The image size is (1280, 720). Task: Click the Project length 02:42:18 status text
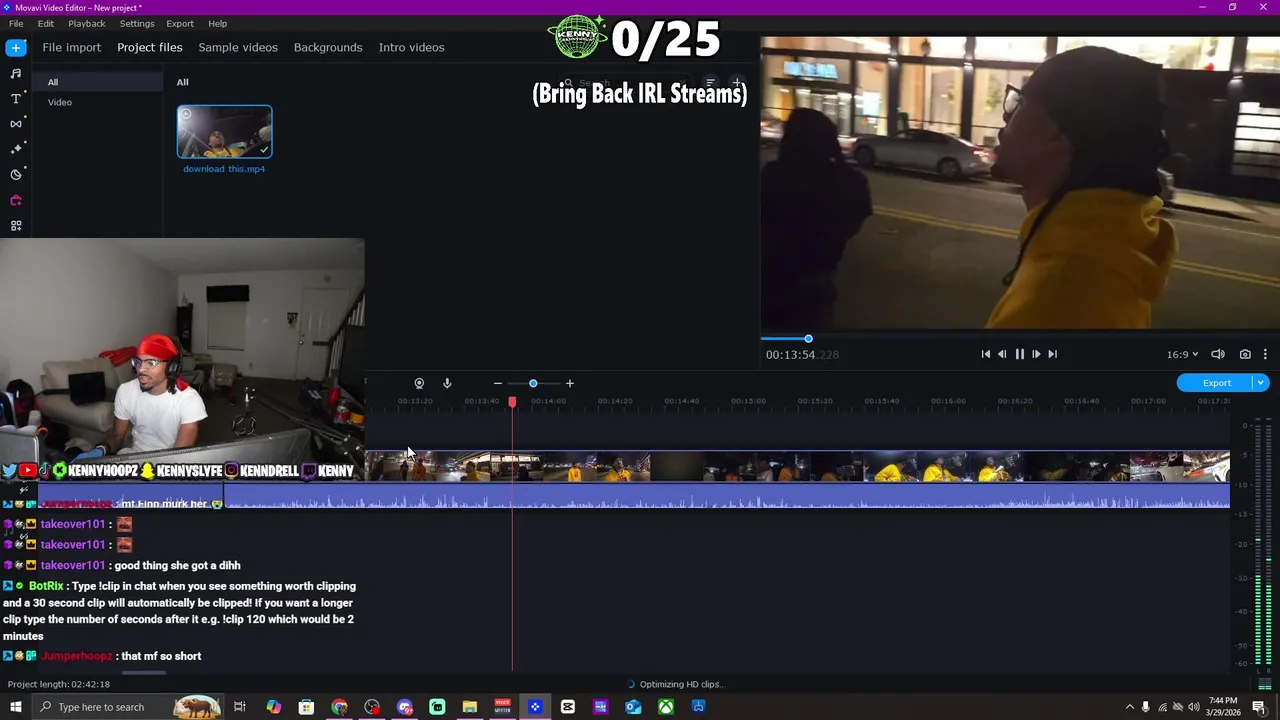pyautogui.click(x=59, y=684)
